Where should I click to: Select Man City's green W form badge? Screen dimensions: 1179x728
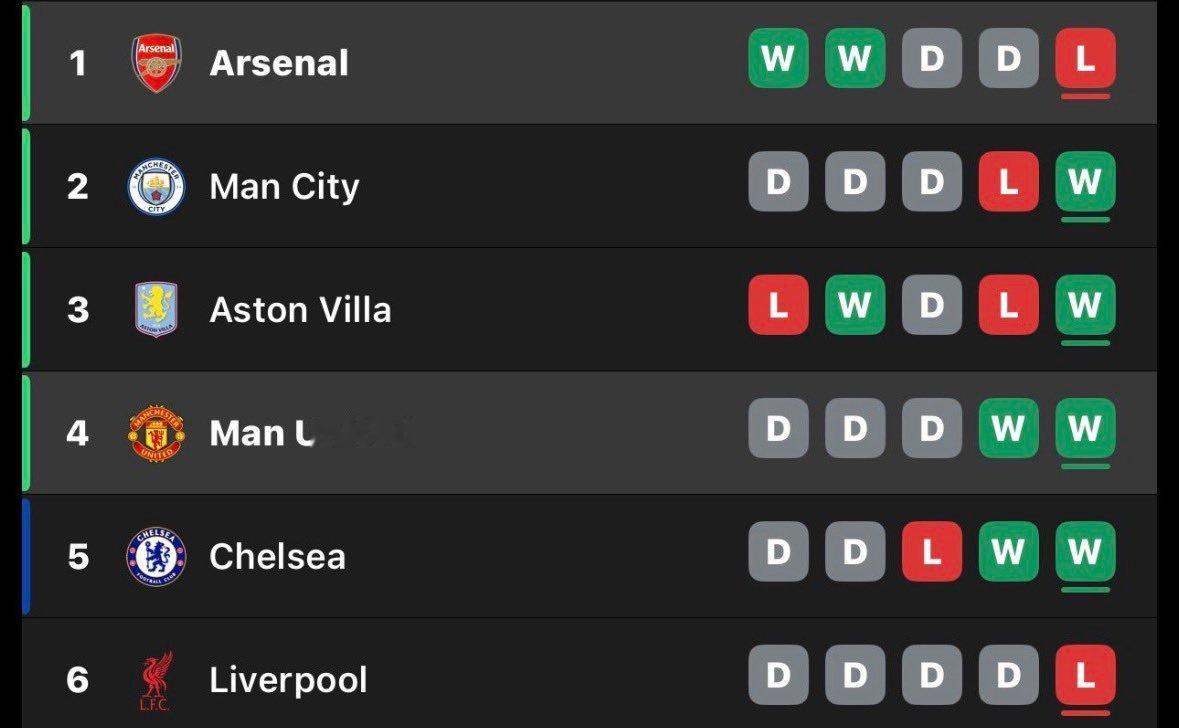(1085, 182)
